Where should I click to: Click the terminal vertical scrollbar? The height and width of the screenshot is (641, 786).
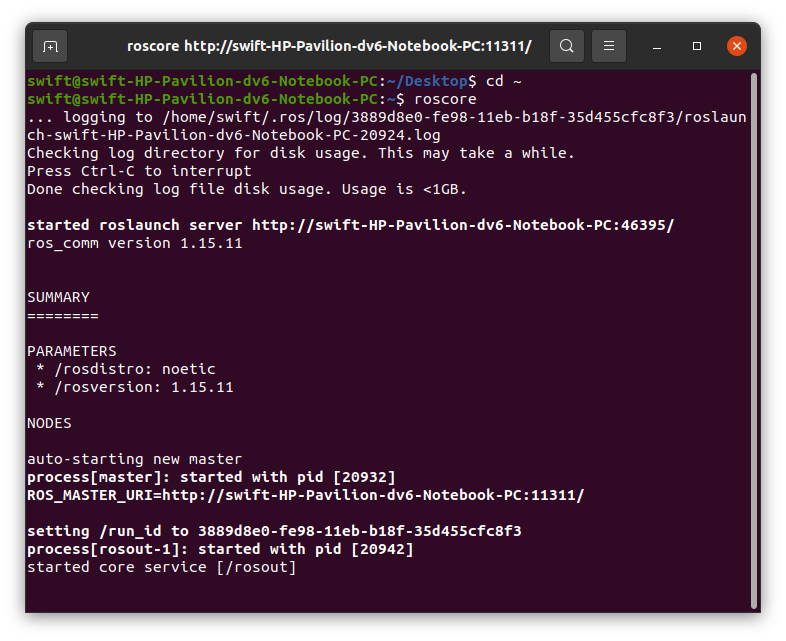pos(753,341)
